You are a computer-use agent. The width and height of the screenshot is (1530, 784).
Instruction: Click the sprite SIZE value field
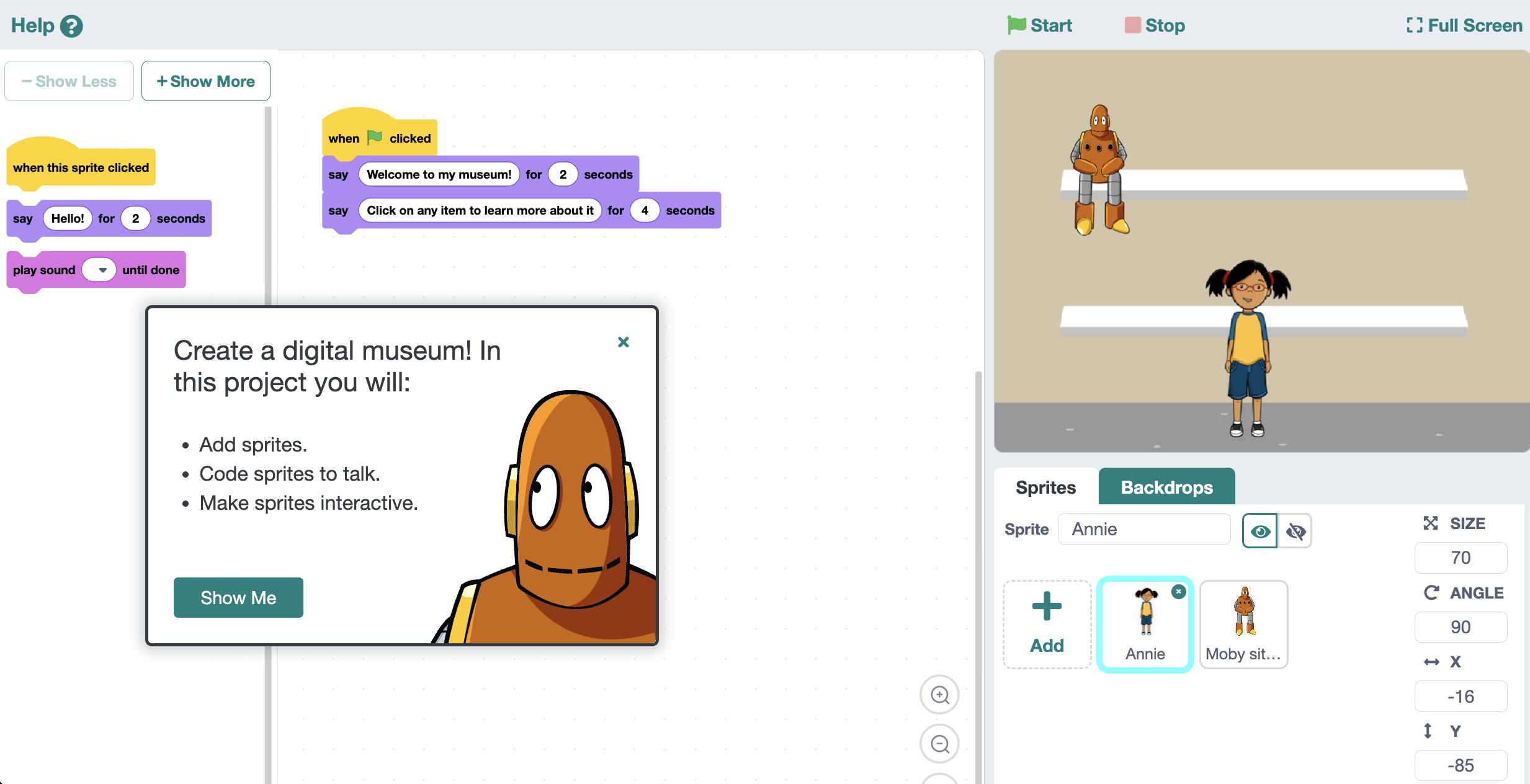click(1460, 558)
